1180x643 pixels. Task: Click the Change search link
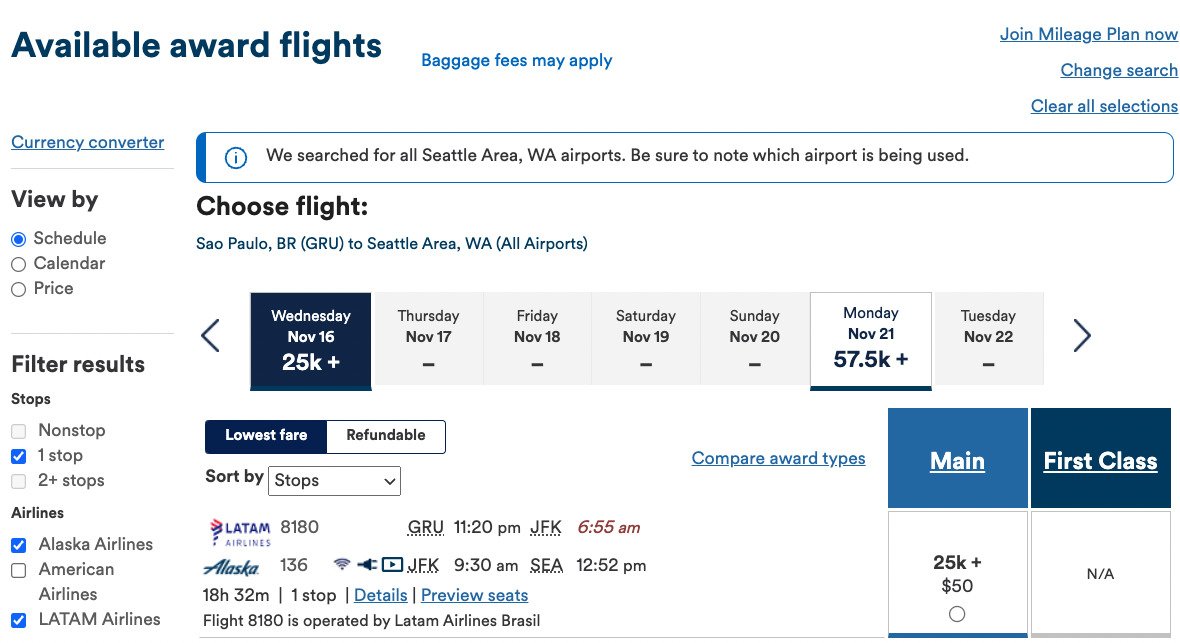coord(1119,70)
